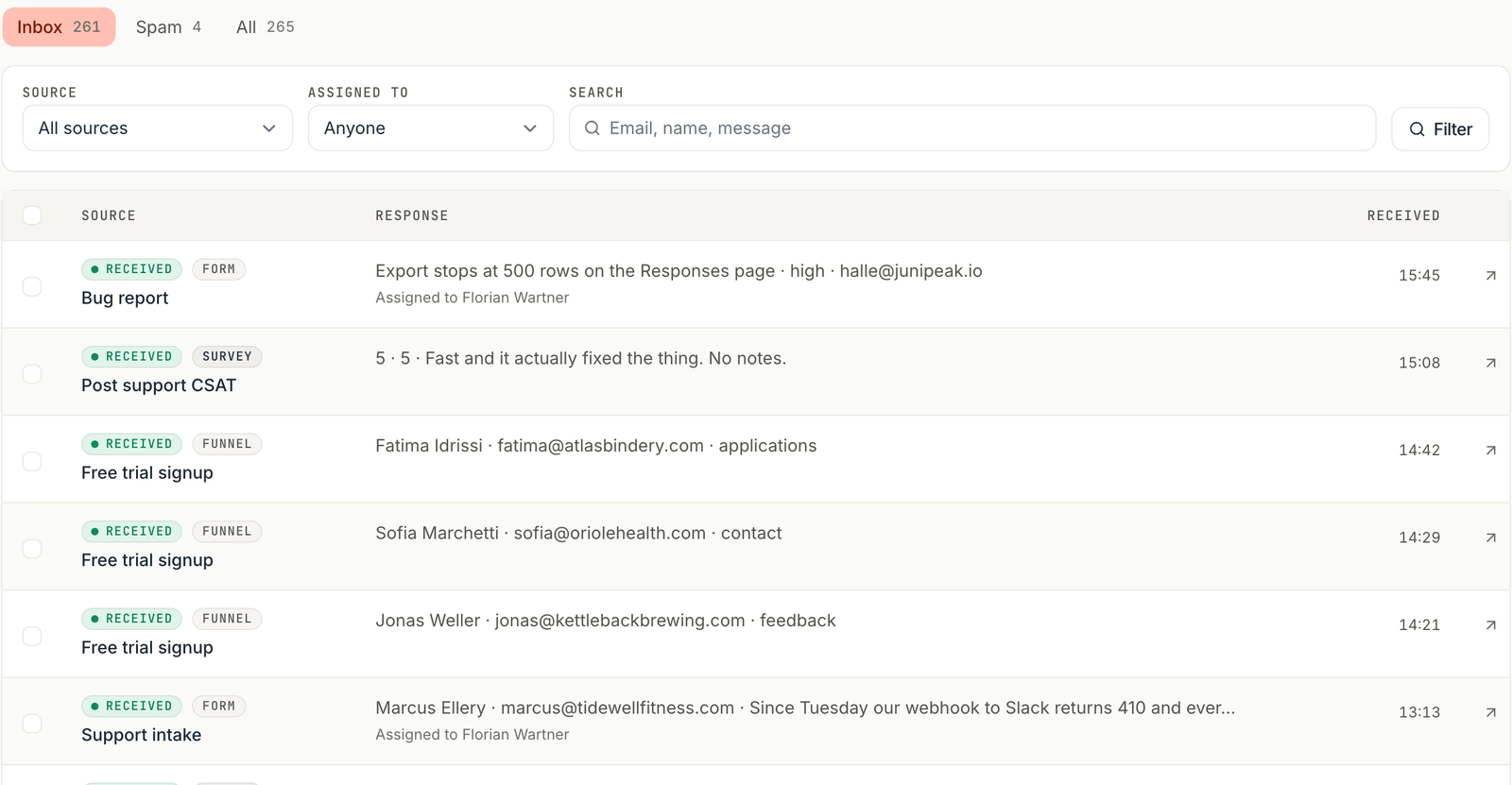Image resolution: width=1512 pixels, height=785 pixels.
Task: Open Sofia Marchetti response arrow icon
Action: point(1490,538)
